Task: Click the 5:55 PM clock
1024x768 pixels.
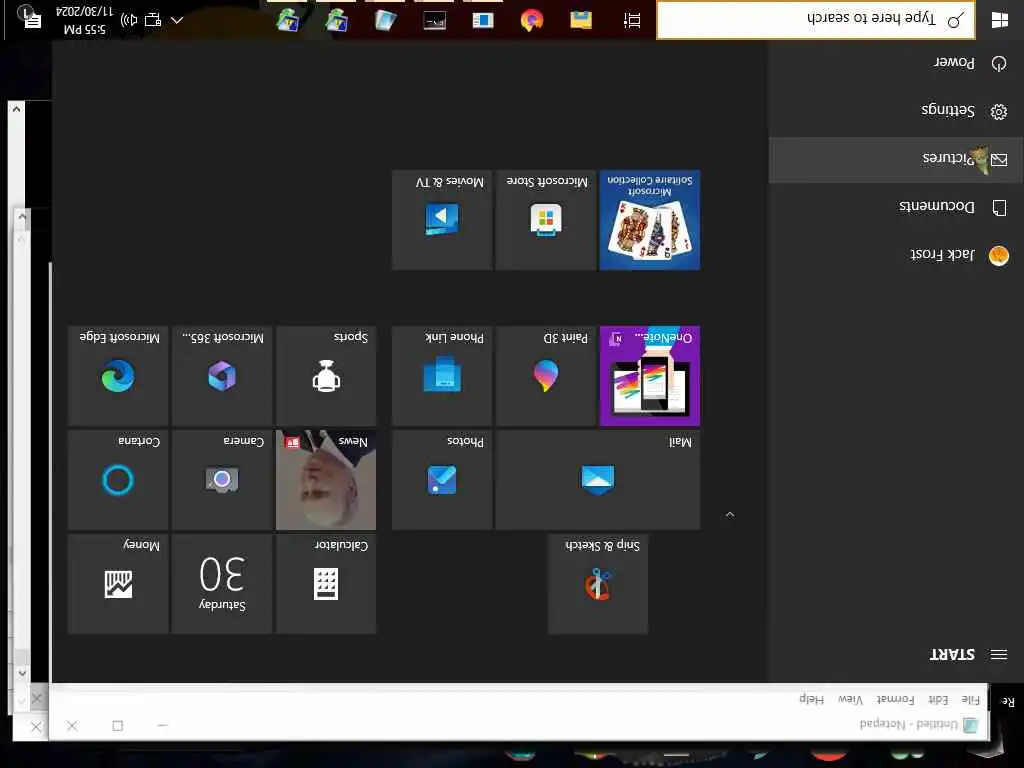Action: pos(84,20)
